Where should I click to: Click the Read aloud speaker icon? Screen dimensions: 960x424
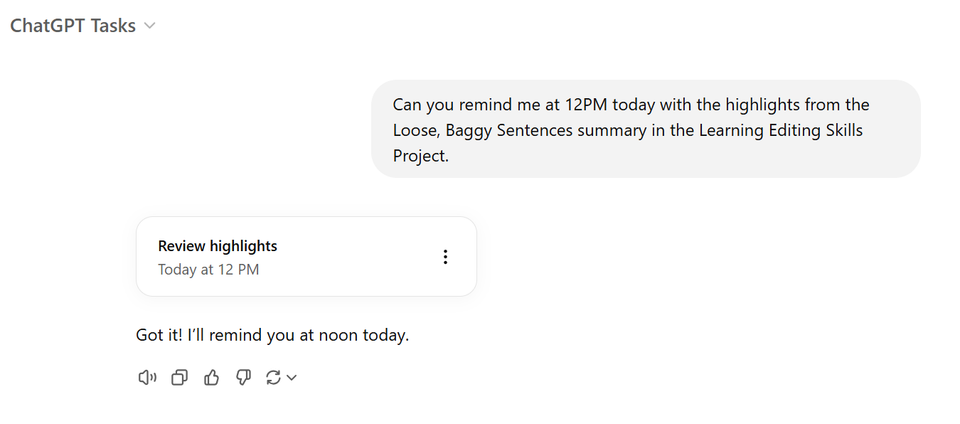pyautogui.click(x=147, y=377)
